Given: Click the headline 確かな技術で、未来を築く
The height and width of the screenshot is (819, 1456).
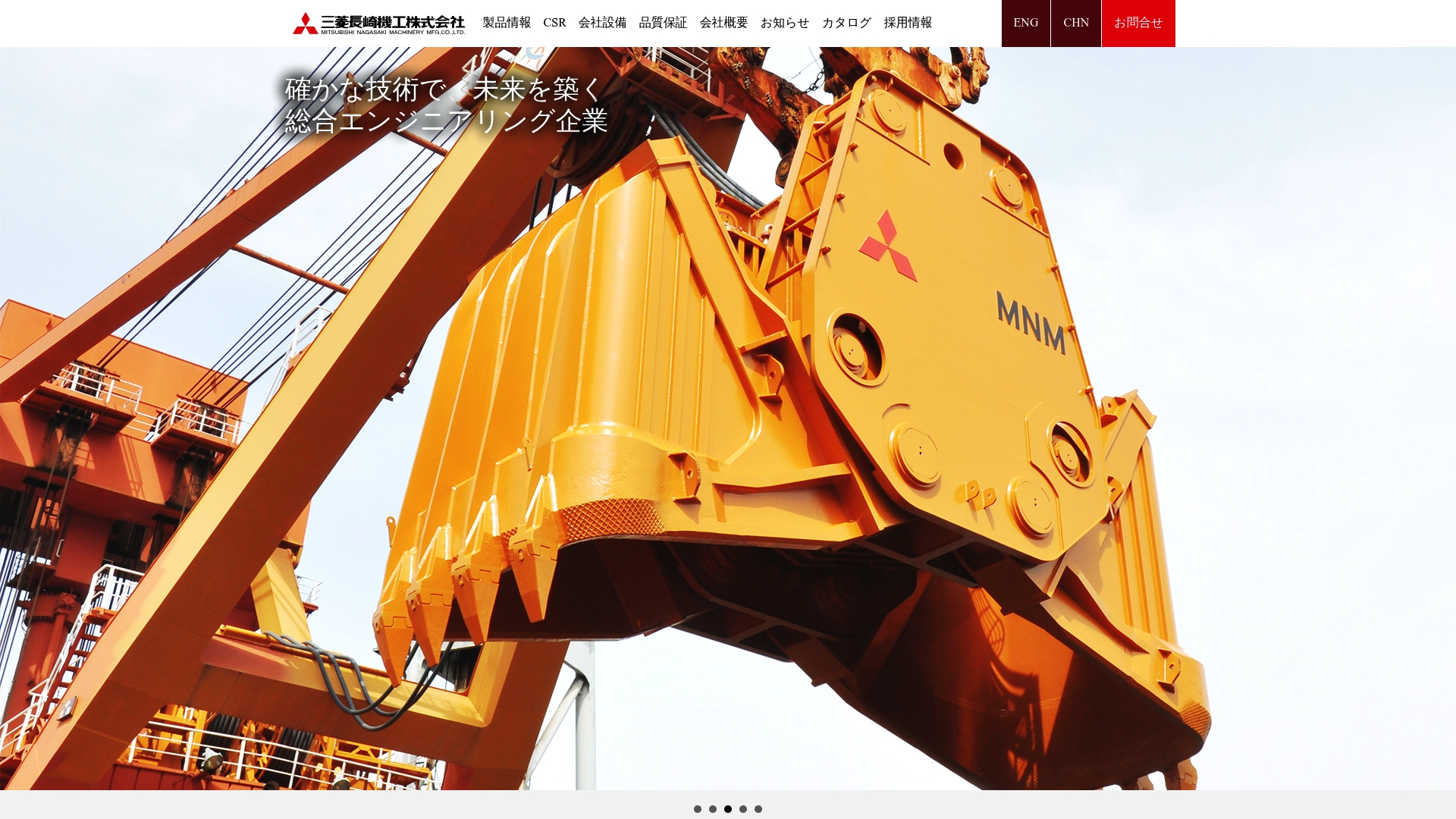Looking at the screenshot, I should click(x=444, y=89).
